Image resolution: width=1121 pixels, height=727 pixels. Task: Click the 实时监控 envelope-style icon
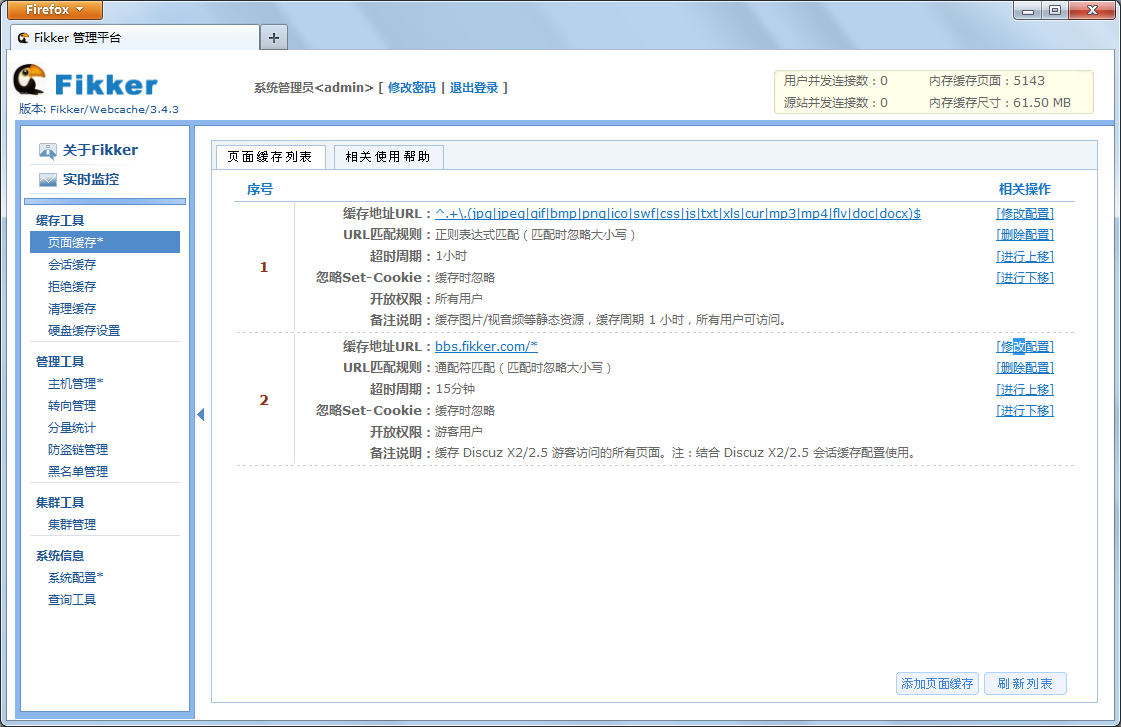click(47, 179)
